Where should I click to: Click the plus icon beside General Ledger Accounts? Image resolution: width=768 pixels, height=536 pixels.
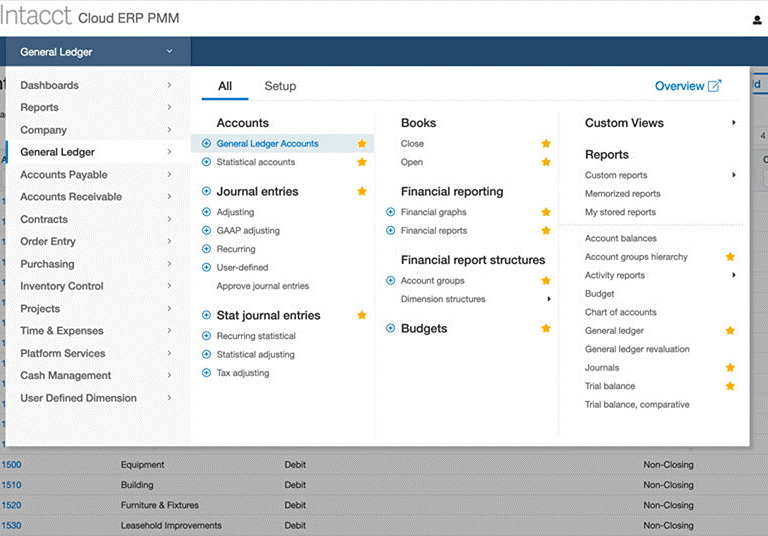[206, 144]
